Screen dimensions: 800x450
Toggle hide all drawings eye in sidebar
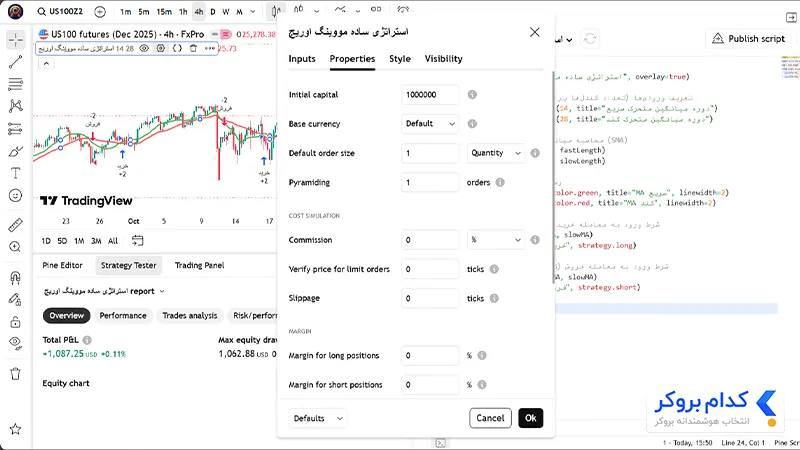click(15, 343)
